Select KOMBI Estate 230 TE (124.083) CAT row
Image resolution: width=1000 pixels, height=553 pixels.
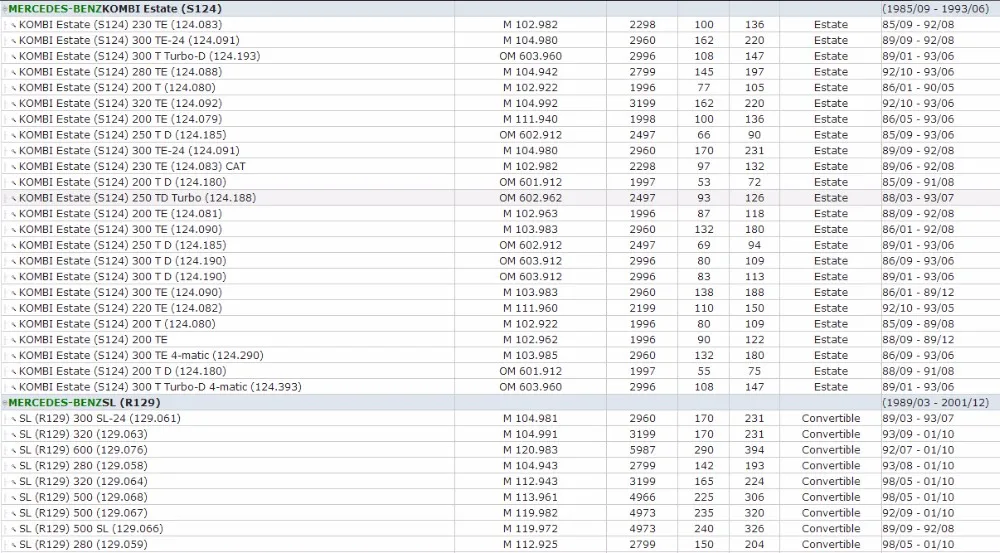click(x=500, y=166)
